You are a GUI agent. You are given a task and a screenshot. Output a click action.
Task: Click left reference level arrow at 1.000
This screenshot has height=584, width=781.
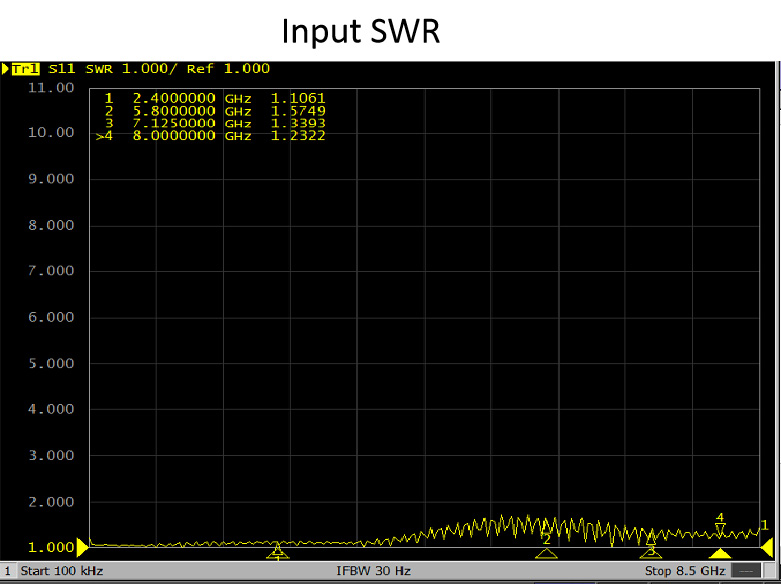(x=83, y=547)
